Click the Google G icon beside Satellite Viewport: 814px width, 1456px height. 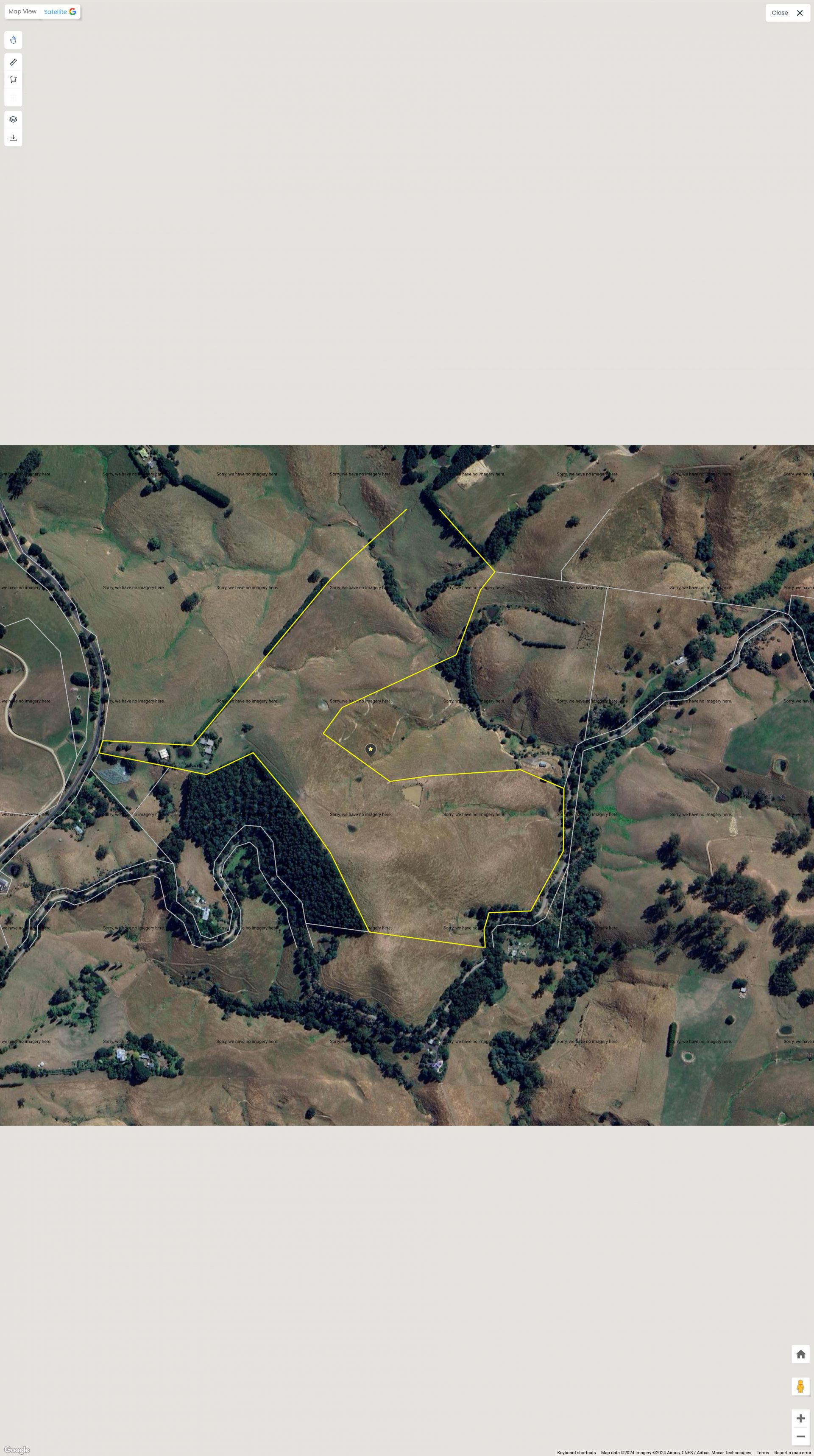coord(72,12)
